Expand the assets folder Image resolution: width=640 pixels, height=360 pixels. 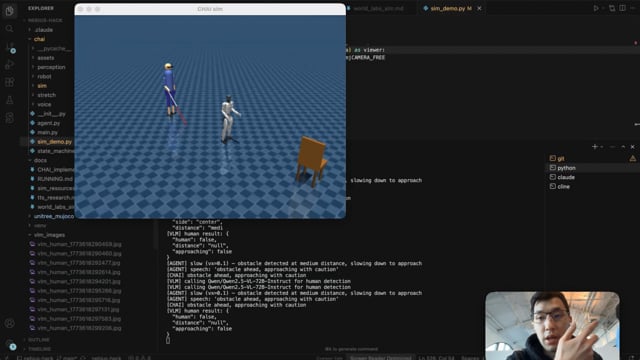[x=46, y=58]
